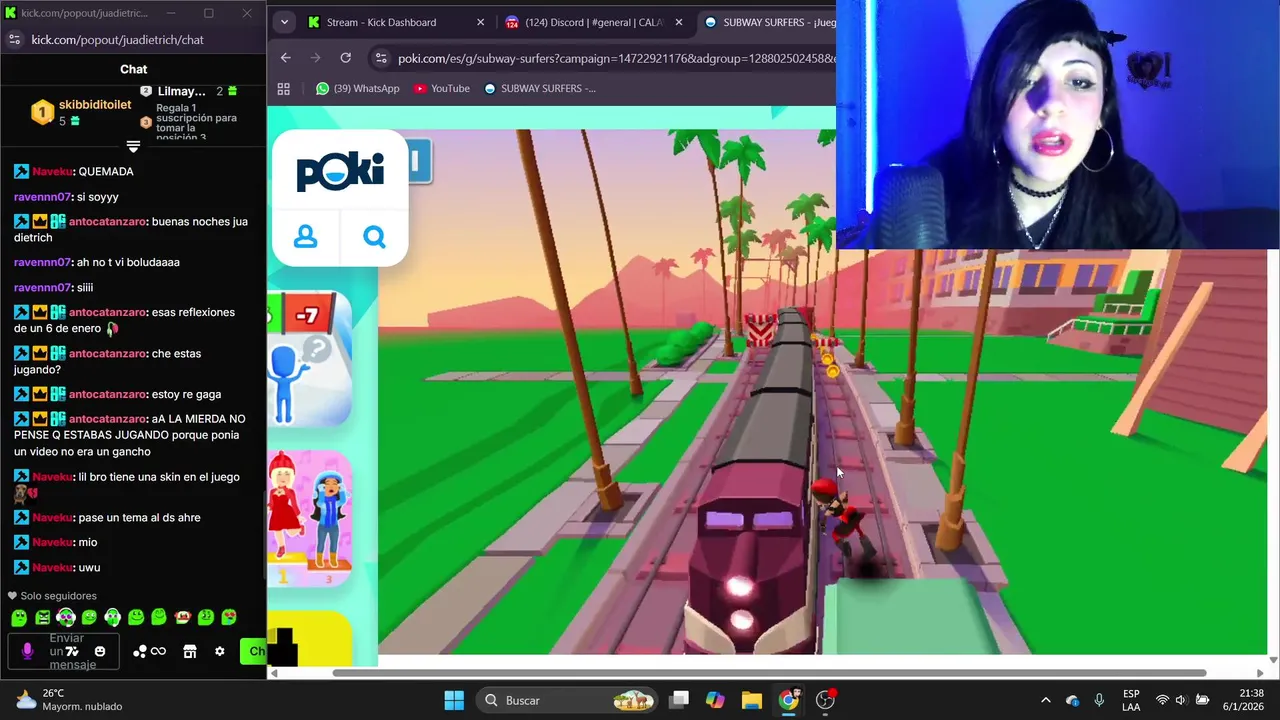1280x720 pixels.
Task: Open Chrome apps grid in bookmarks bar
Action: pyautogui.click(x=284, y=88)
